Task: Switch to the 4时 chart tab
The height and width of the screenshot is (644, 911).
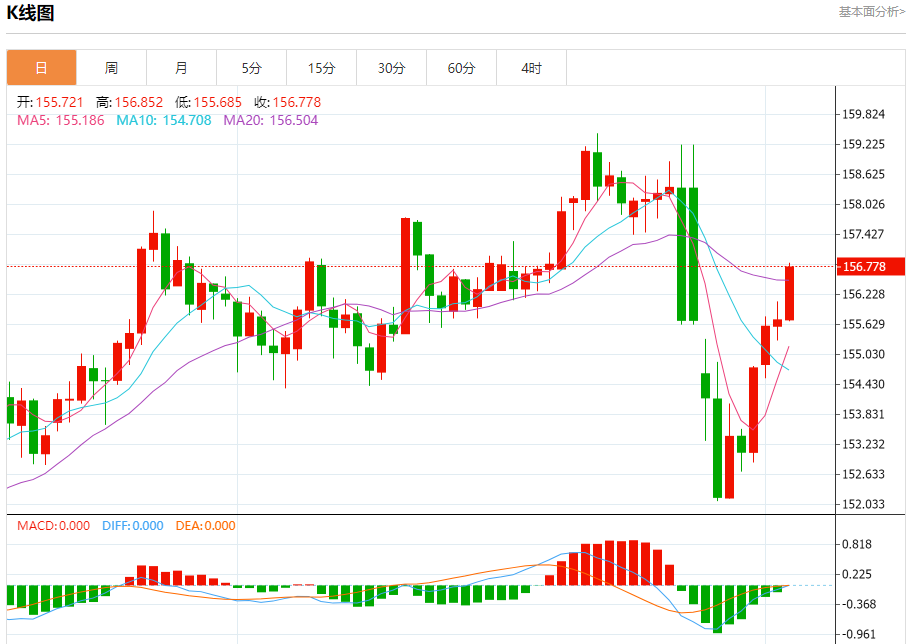Action: [531, 68]
